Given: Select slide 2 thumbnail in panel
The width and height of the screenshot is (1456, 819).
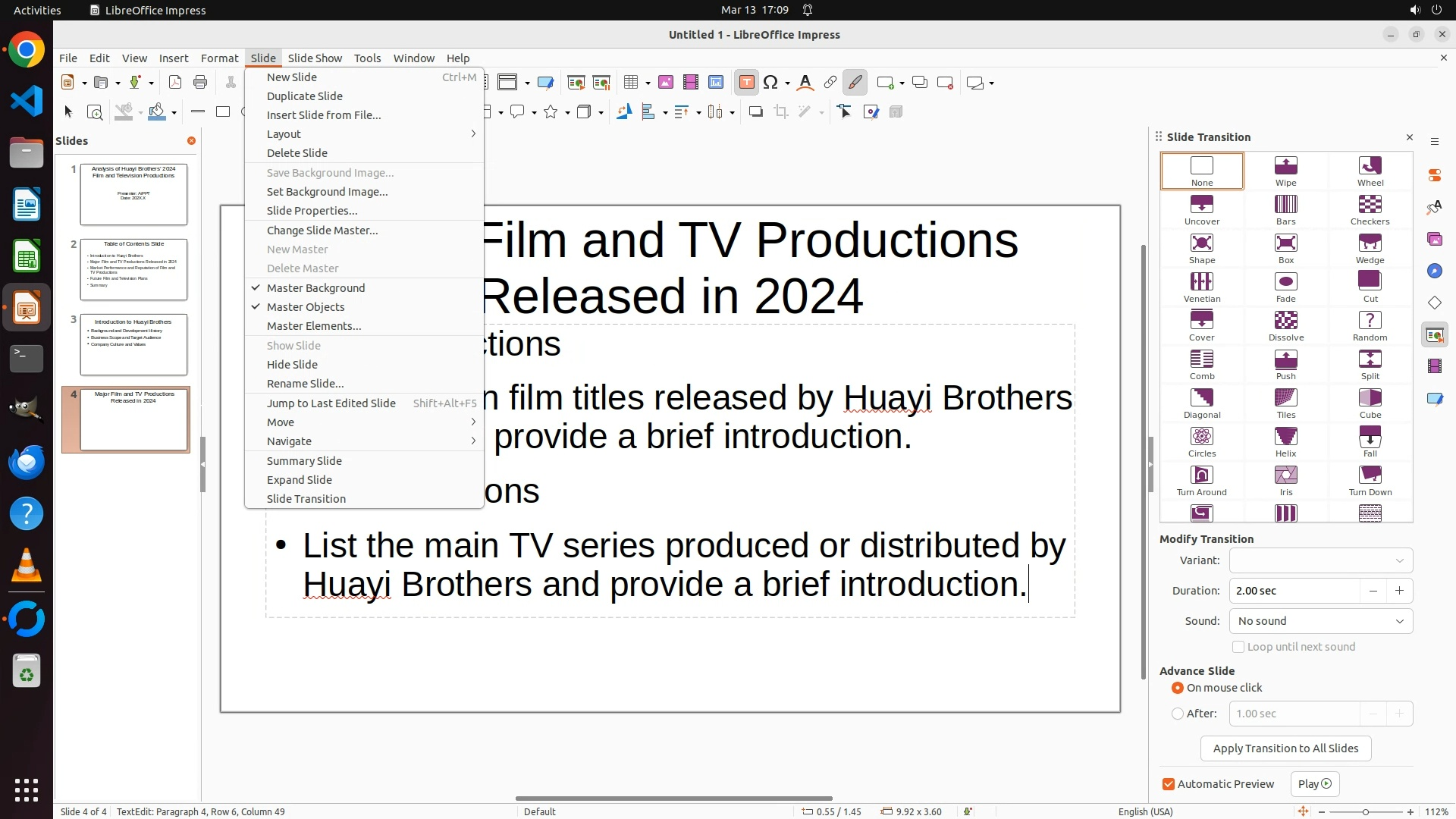Looking at the screenshot, I should pyautogui.click(x=133, y=269).
